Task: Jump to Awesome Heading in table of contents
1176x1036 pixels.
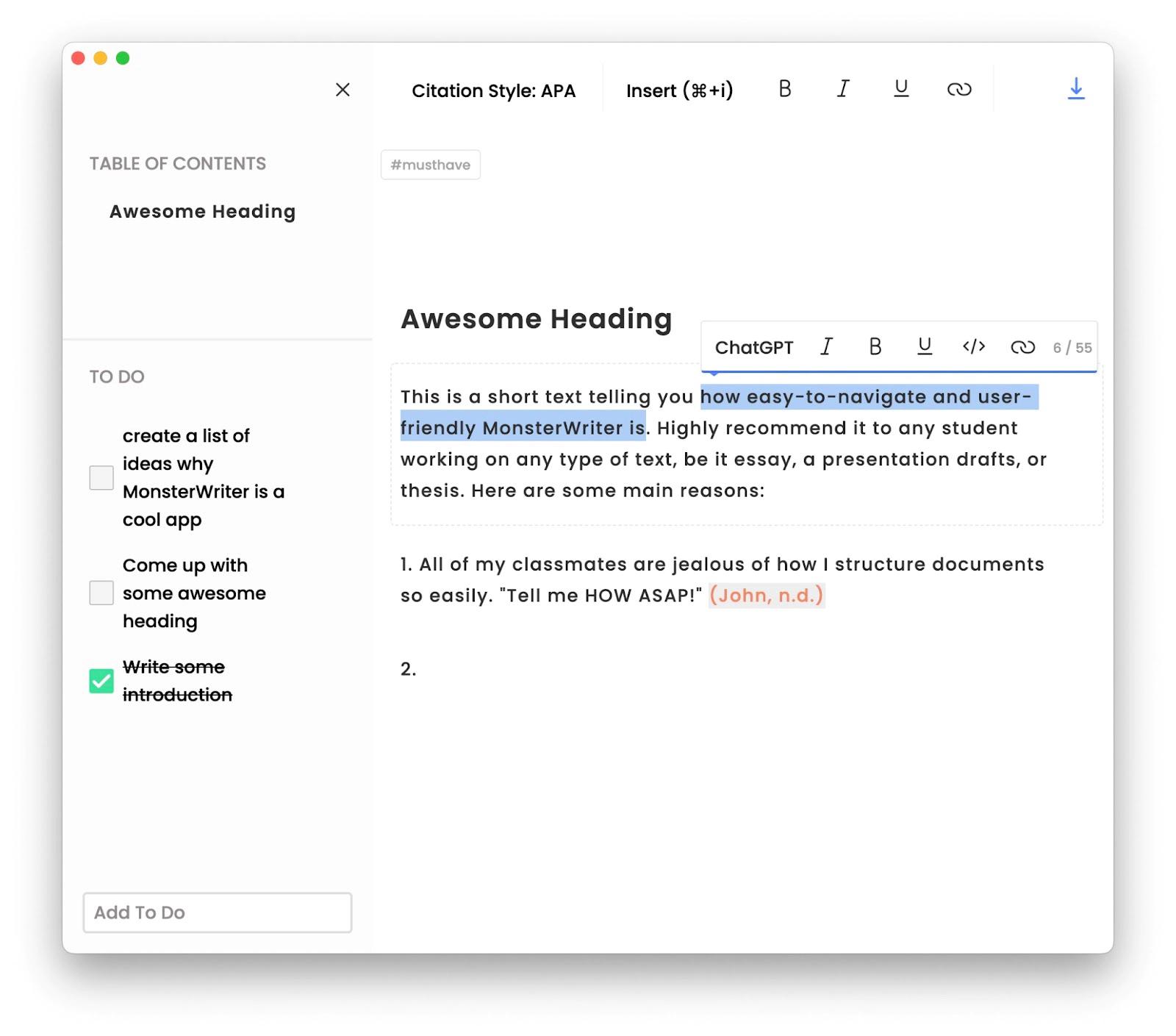Action: (203, 212)
